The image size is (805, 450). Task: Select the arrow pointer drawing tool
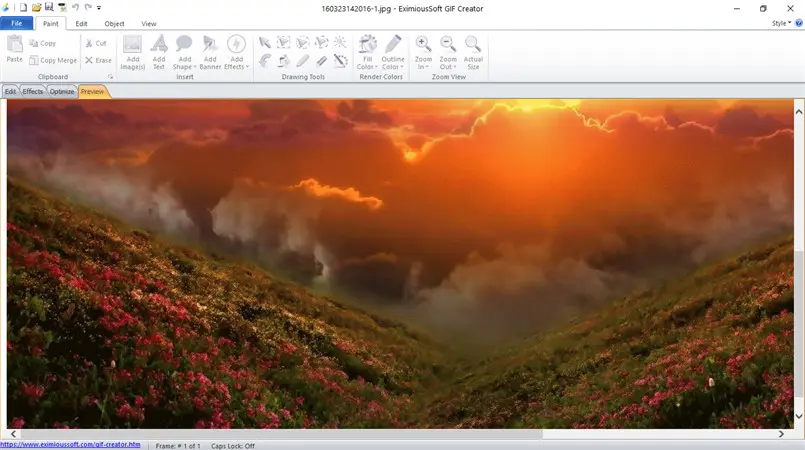[264, 42]
